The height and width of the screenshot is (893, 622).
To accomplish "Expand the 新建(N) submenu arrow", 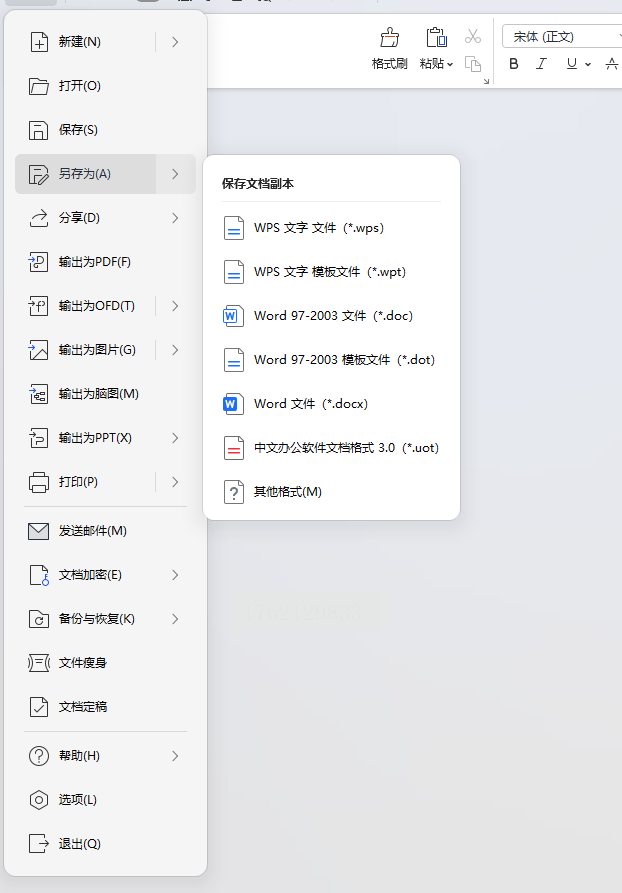I will (x=175, y=42).
